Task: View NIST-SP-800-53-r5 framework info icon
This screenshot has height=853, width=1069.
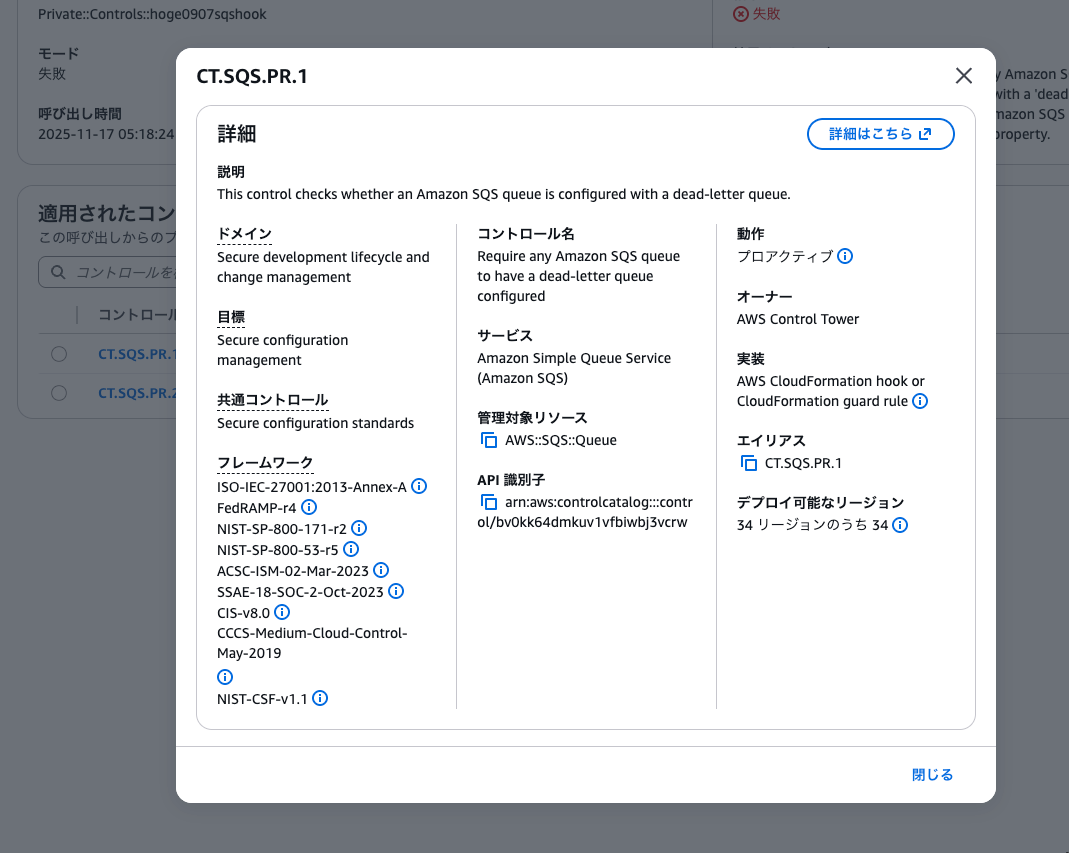Action: 350,549
